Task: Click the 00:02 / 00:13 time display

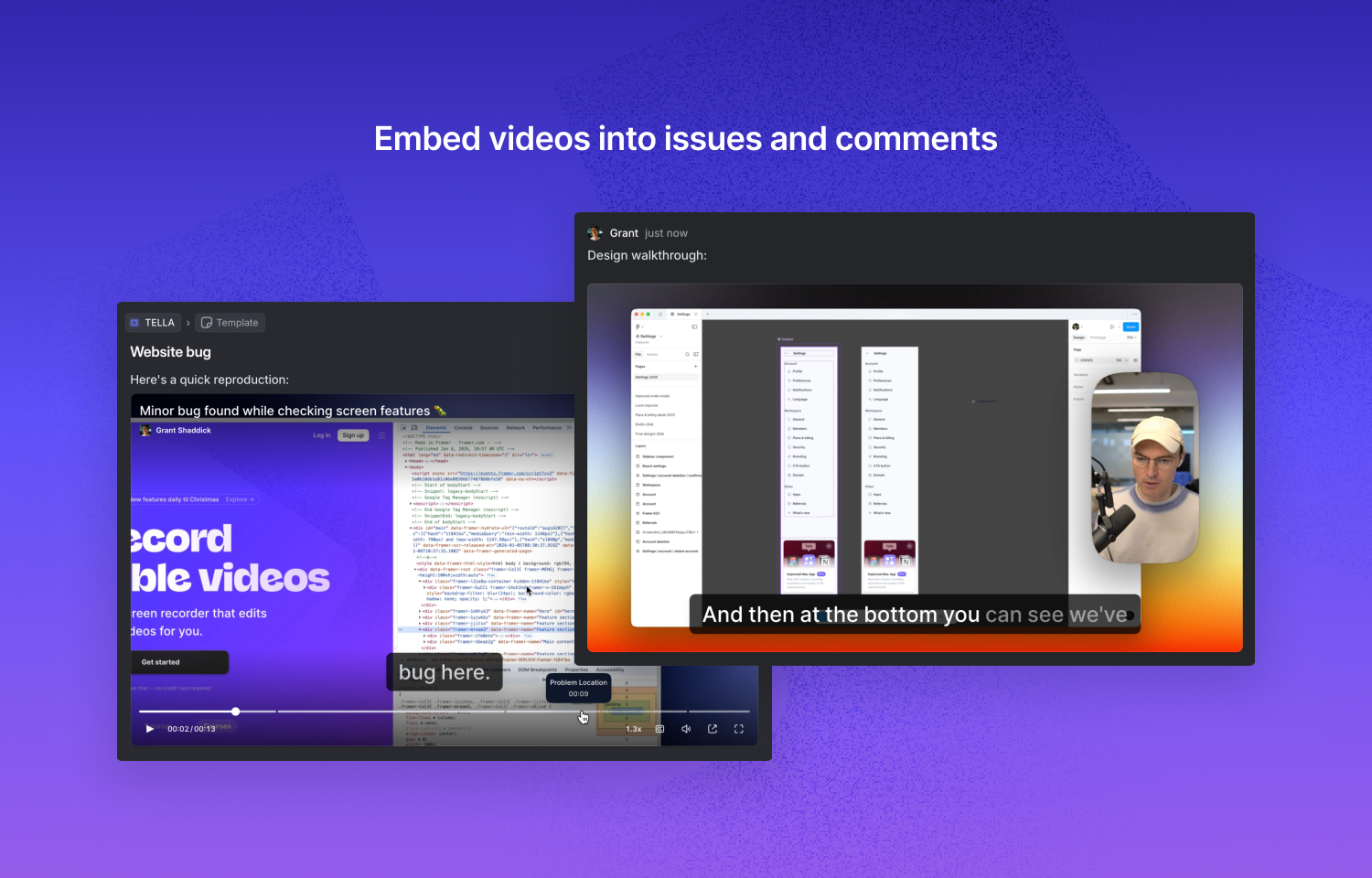Action: (191, 729)
